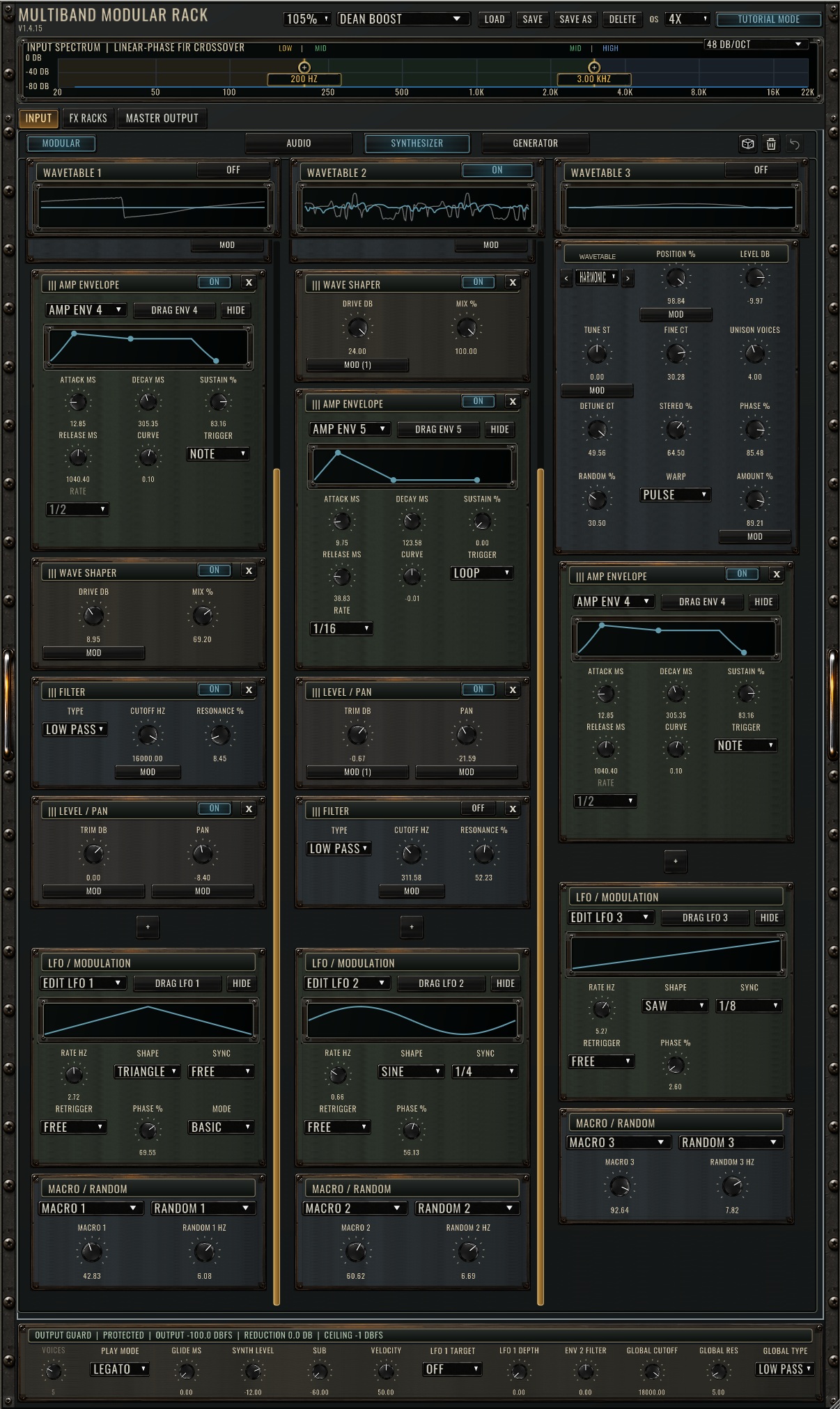This screenshot has width=840, height=1409.
Task: Add module under Wavetable 1 chain
Action: [x=148, y=926]
